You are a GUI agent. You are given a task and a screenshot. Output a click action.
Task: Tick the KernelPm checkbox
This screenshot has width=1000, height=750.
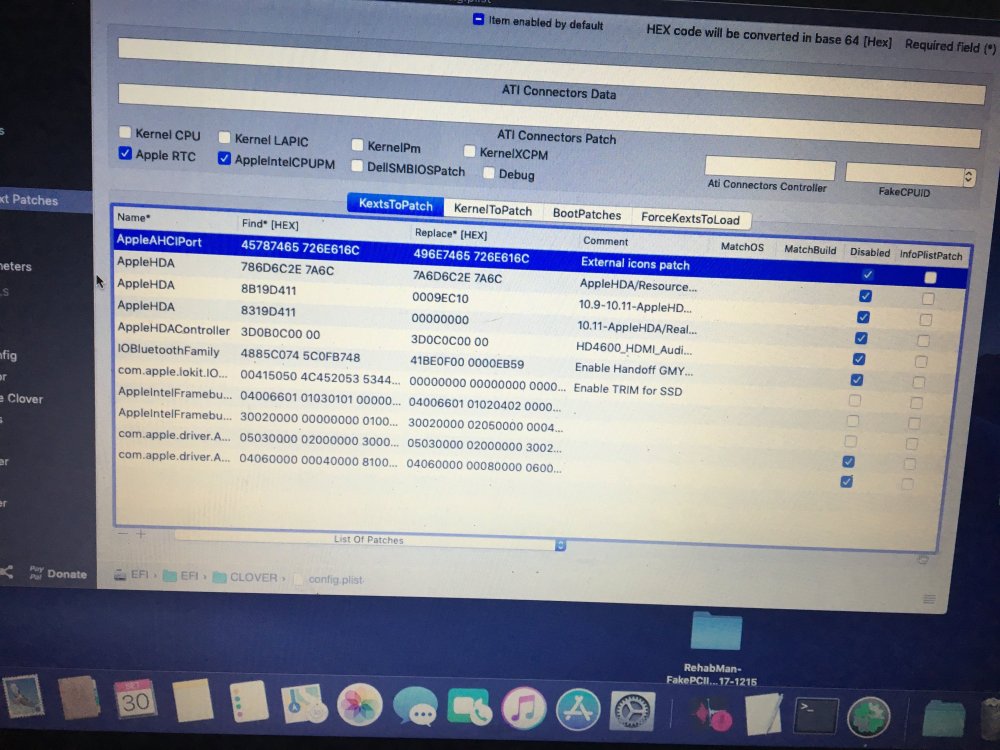point(357,145)
